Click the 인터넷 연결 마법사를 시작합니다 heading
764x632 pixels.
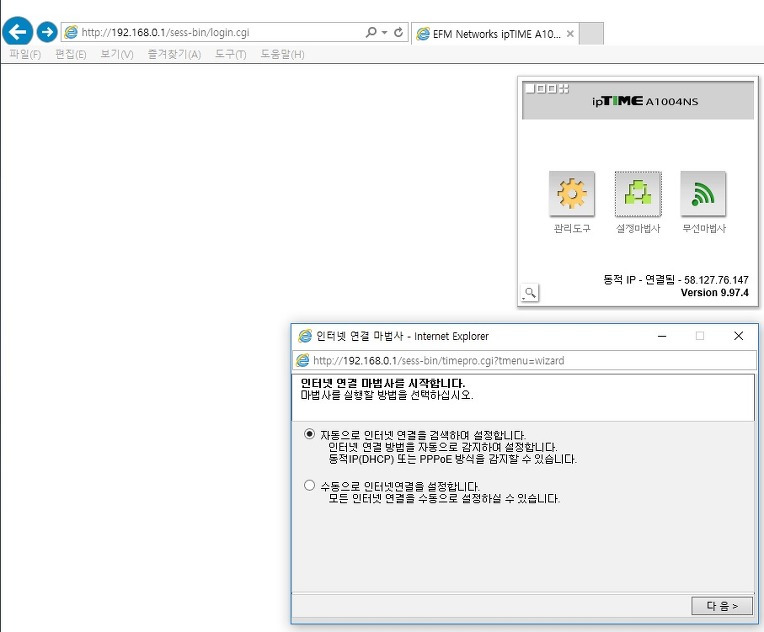pos(383,383)
